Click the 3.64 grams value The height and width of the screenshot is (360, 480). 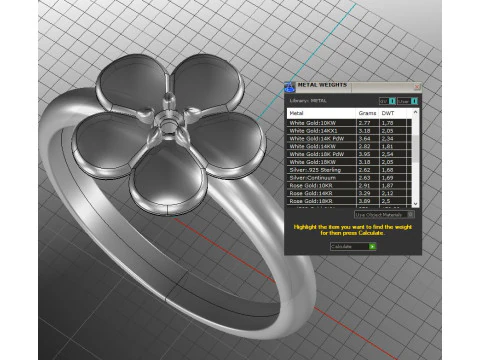(364, 138)
